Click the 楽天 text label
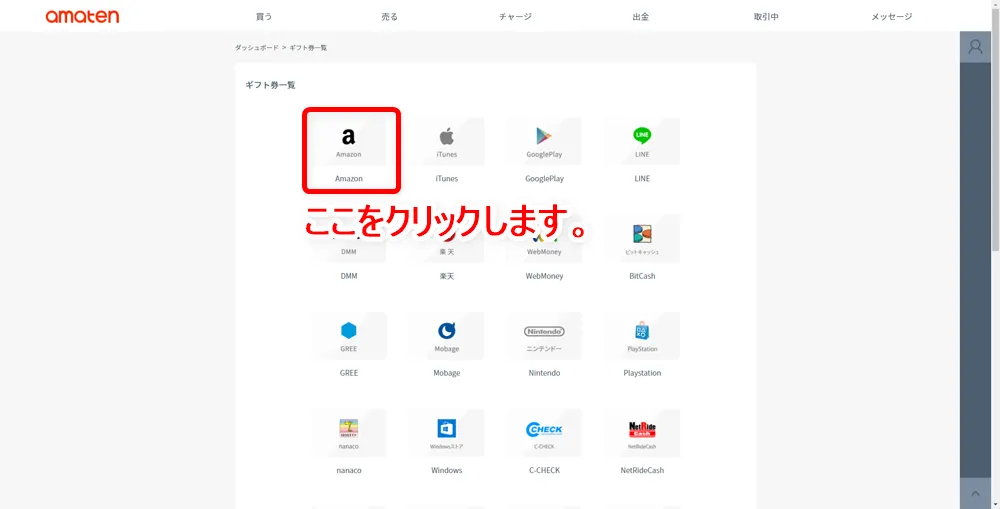The image size is (1000, 509). (x=446, y=276)
